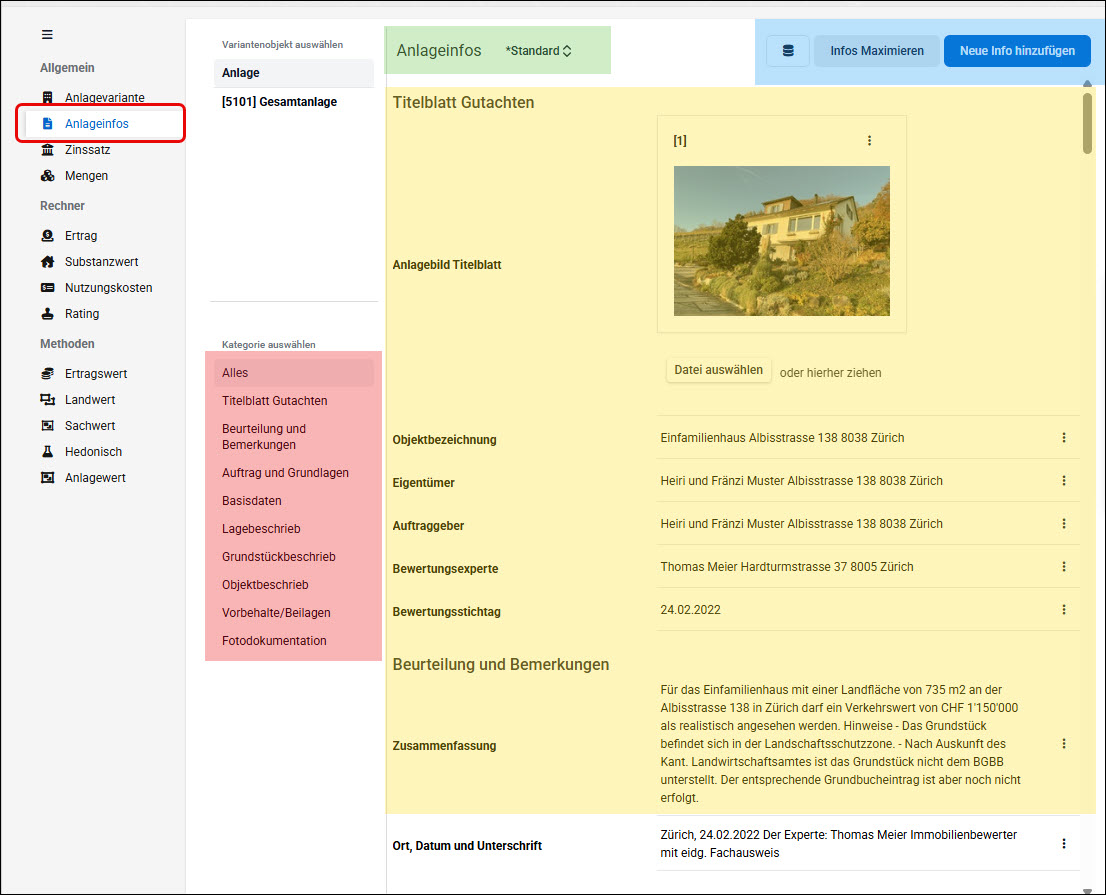Click Bewertungsexperte value Thomas Meier Hardturmstrasse
The height and width of the screenshot is (895, 1106).
point(786,567)
